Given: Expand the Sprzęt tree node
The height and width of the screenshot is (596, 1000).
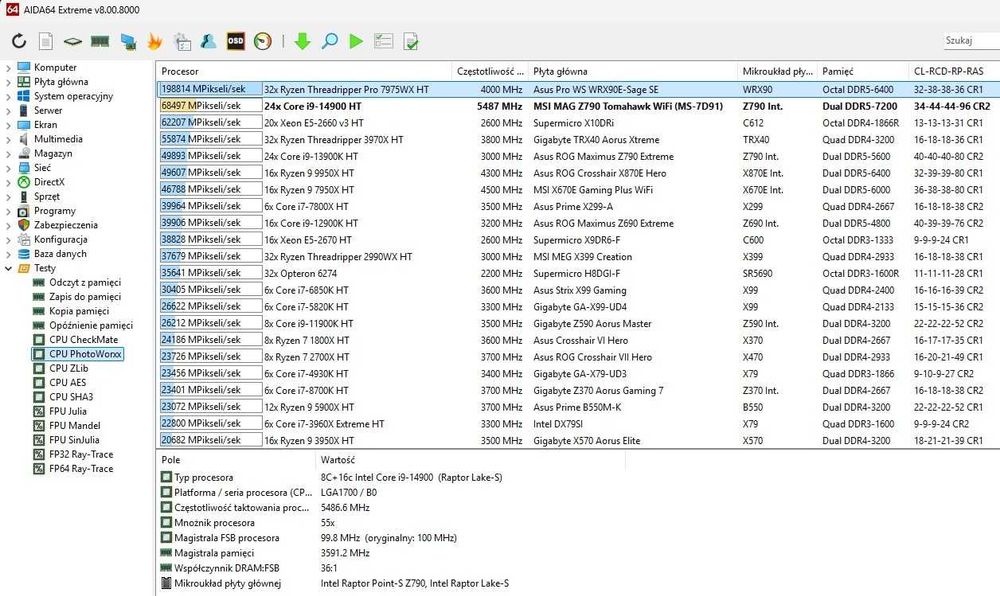Looking at the screenshot, I should coord(8,196).
